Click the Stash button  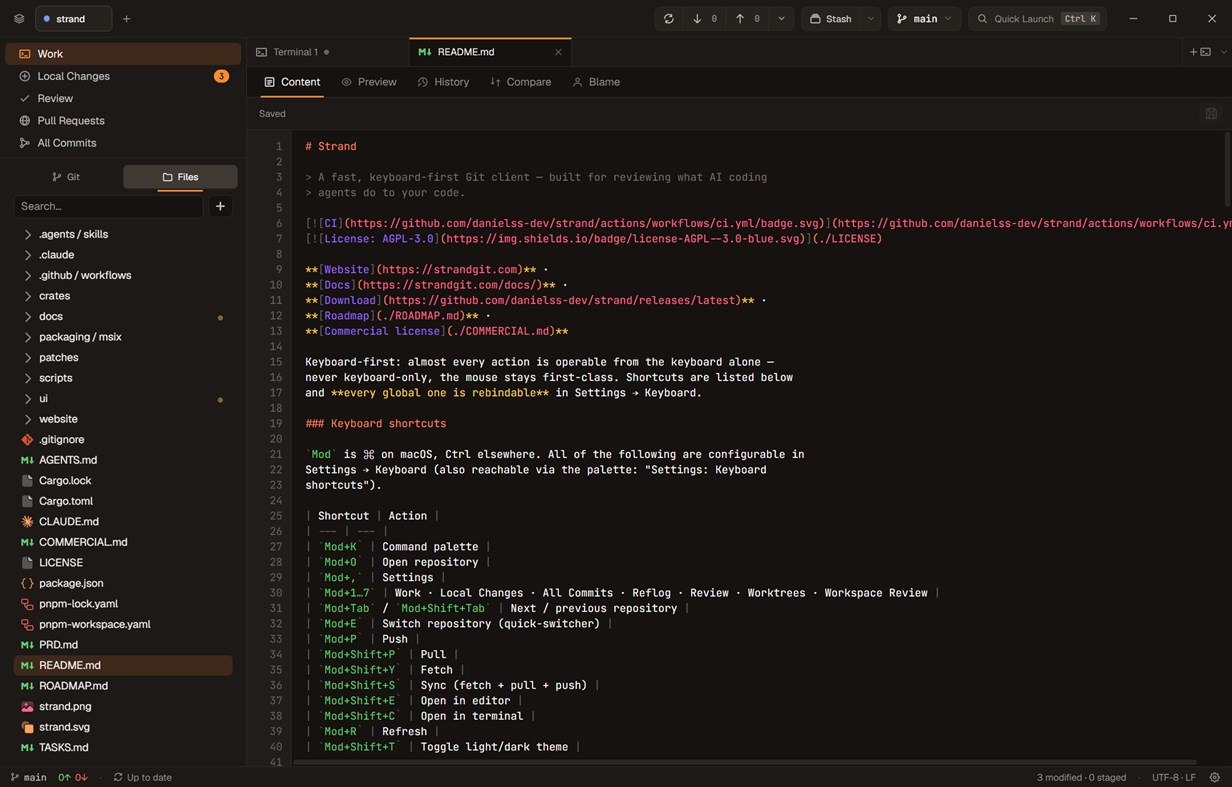tap(831, 19)
